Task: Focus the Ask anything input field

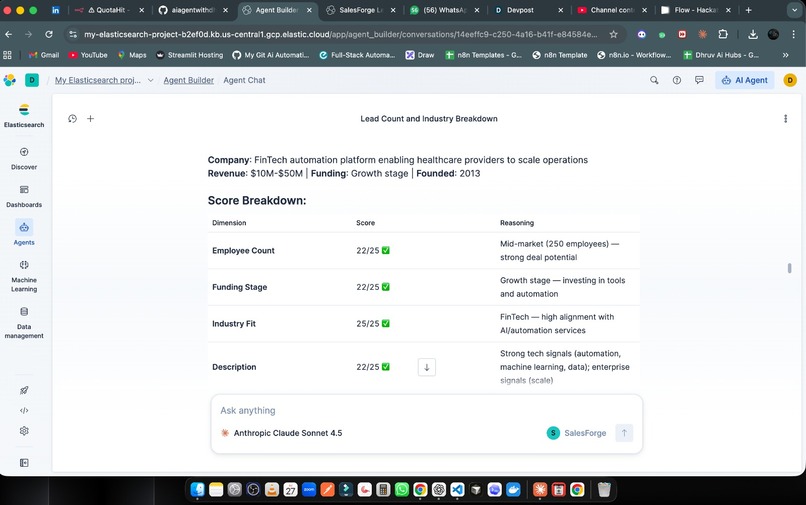Action: (426, 410)
